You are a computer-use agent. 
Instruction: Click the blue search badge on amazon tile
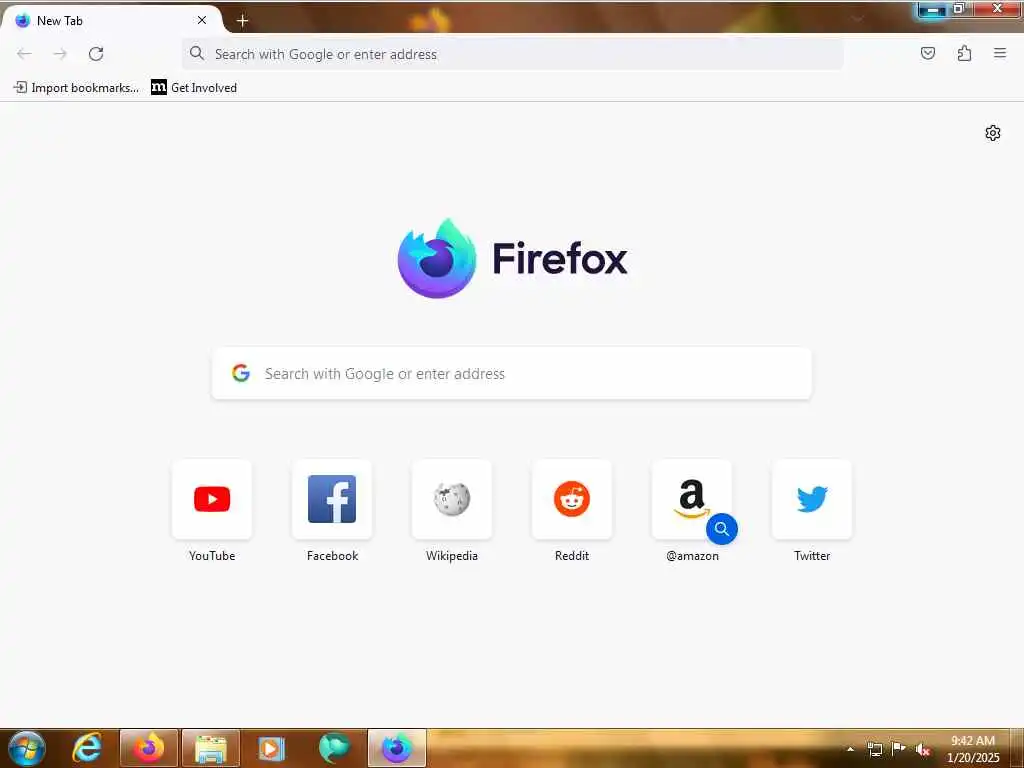(x=722, y=529)
